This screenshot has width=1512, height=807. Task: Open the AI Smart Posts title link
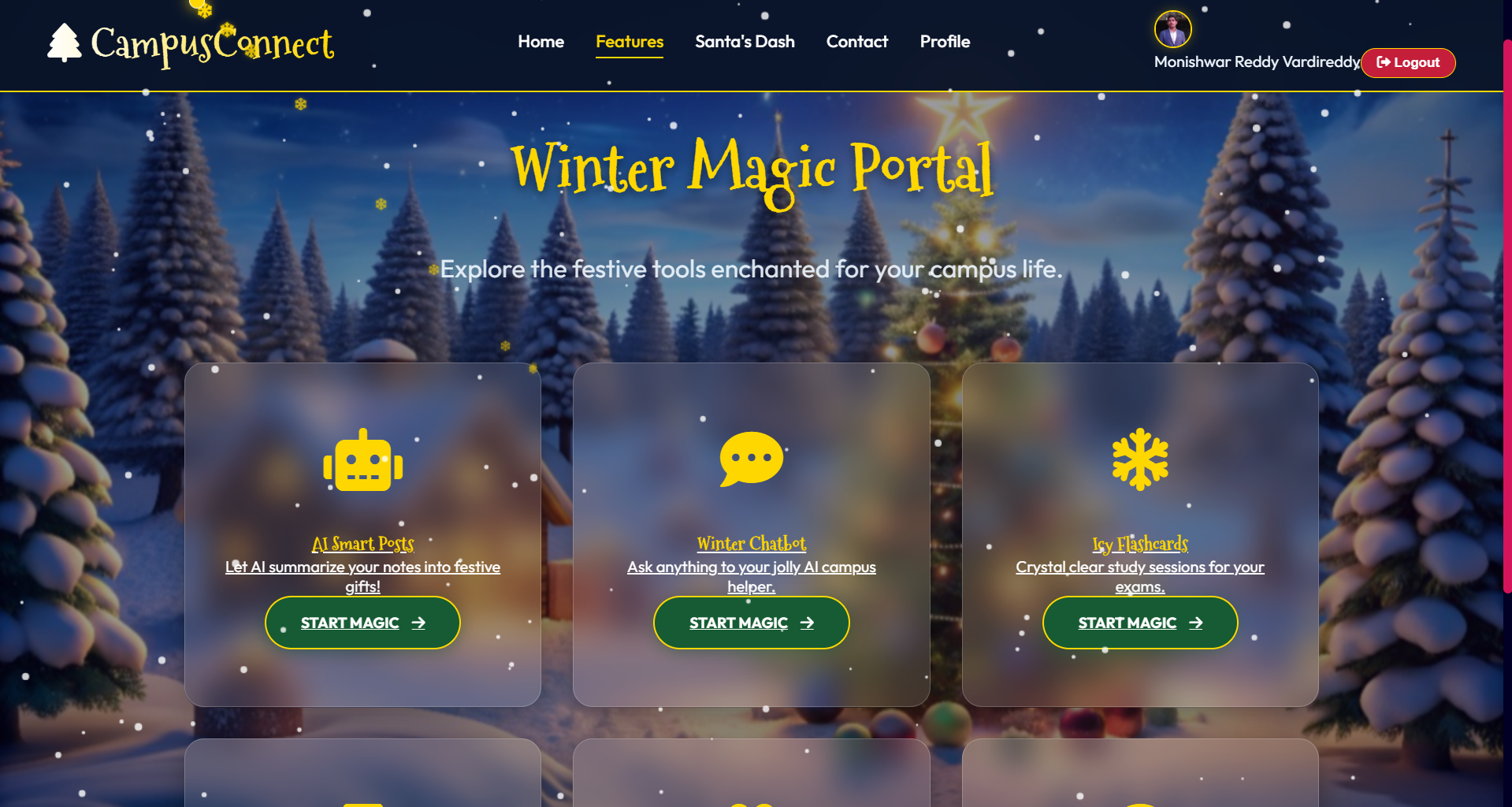[362, 544]
